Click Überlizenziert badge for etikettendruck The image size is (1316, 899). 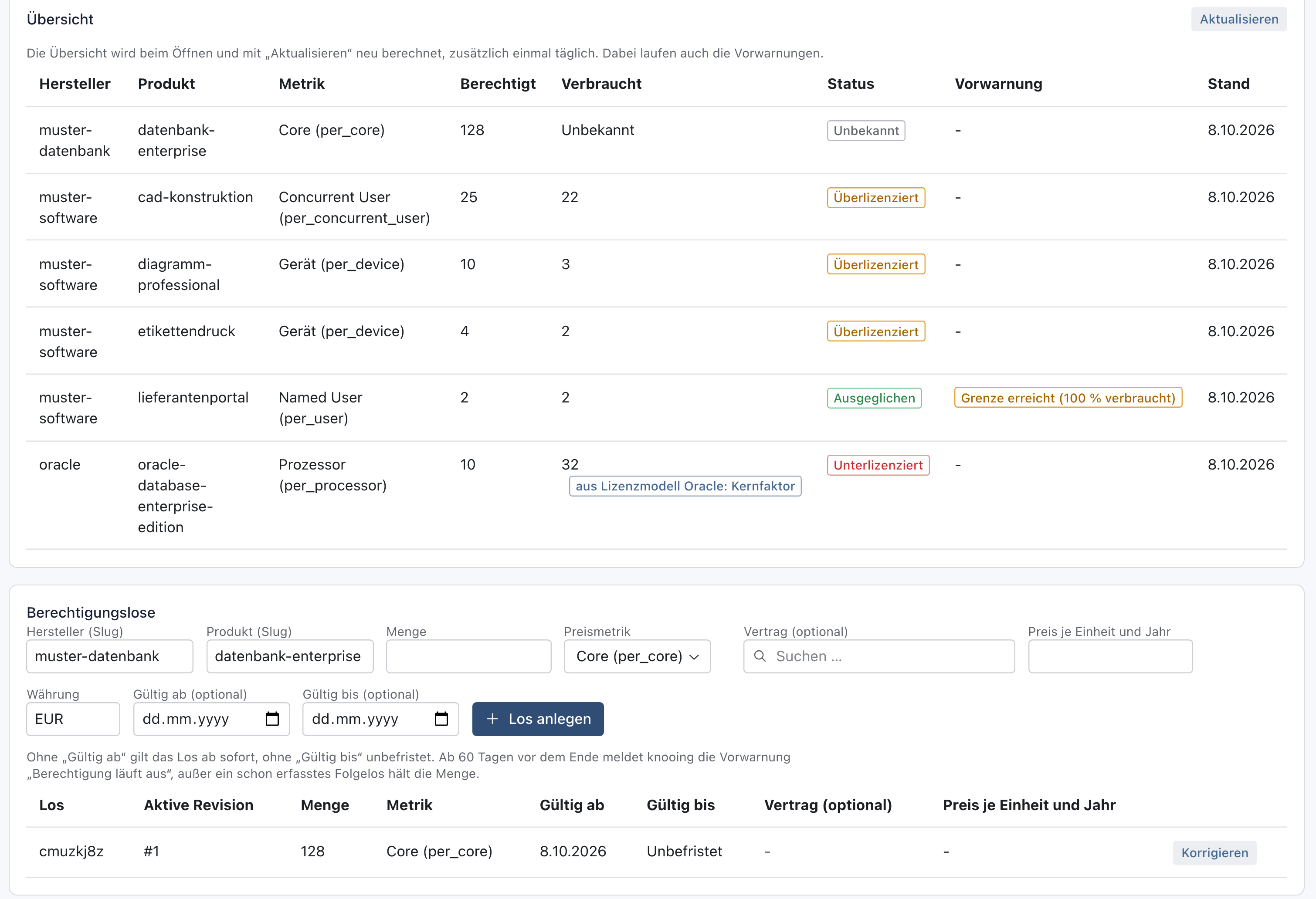pos(876,332)
